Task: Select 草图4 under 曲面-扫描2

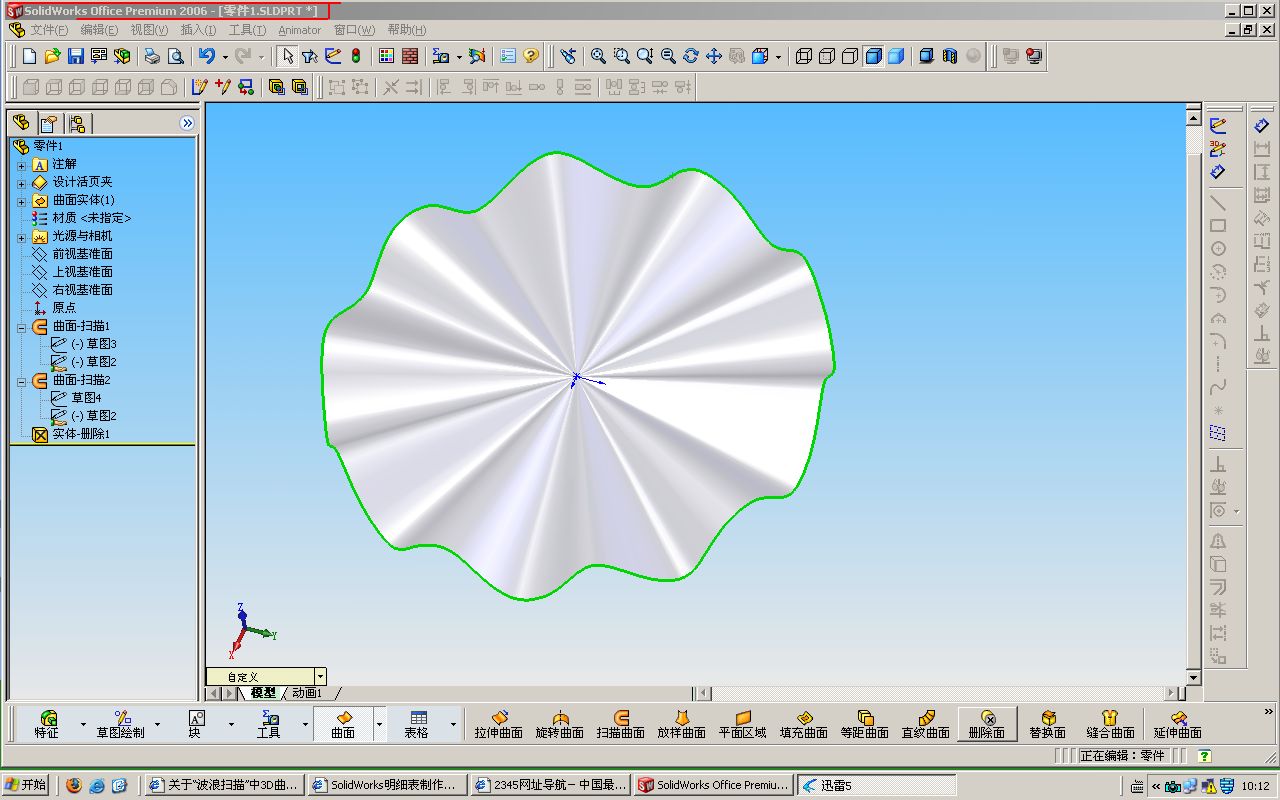Action: point(87,398)
